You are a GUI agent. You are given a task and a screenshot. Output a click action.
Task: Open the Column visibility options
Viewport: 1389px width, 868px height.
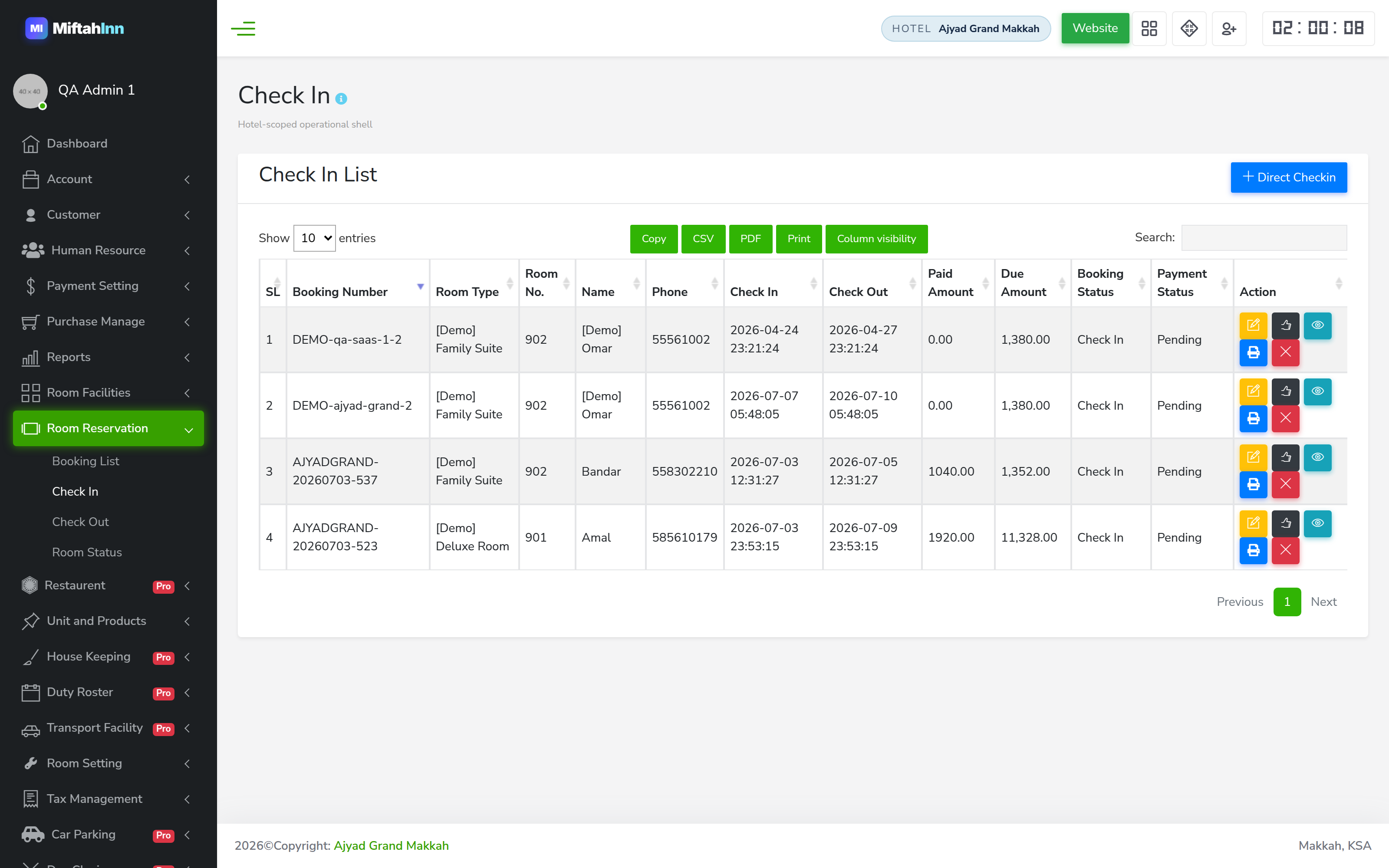point(876,239)
